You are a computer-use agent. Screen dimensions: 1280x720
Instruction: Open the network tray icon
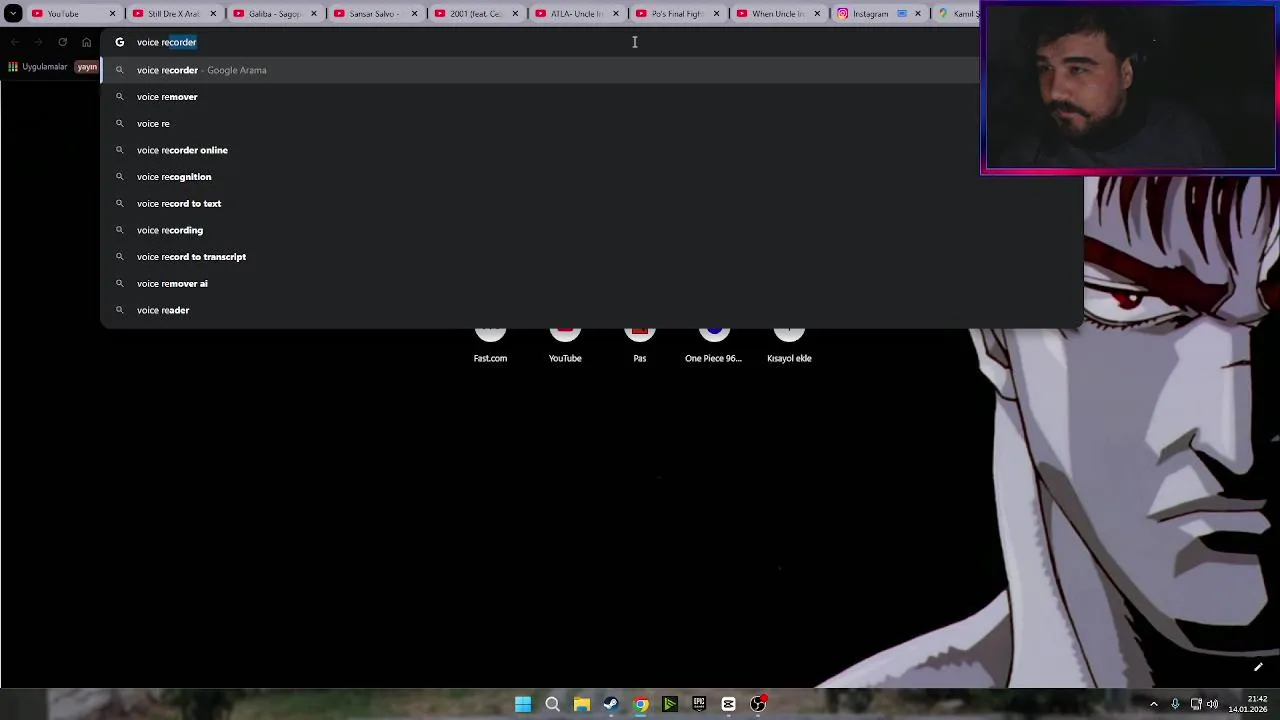click(x=1196, y=704)
